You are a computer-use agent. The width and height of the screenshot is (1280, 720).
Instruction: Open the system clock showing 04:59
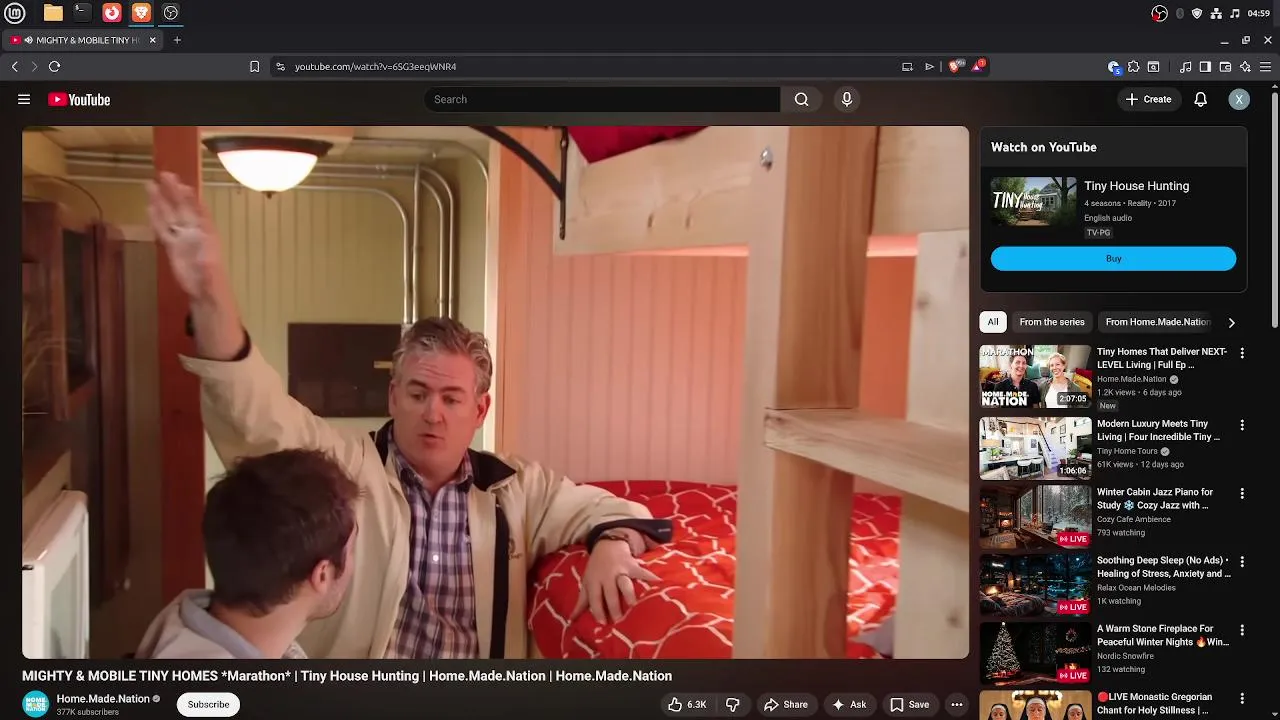[x=1259, y=13]
